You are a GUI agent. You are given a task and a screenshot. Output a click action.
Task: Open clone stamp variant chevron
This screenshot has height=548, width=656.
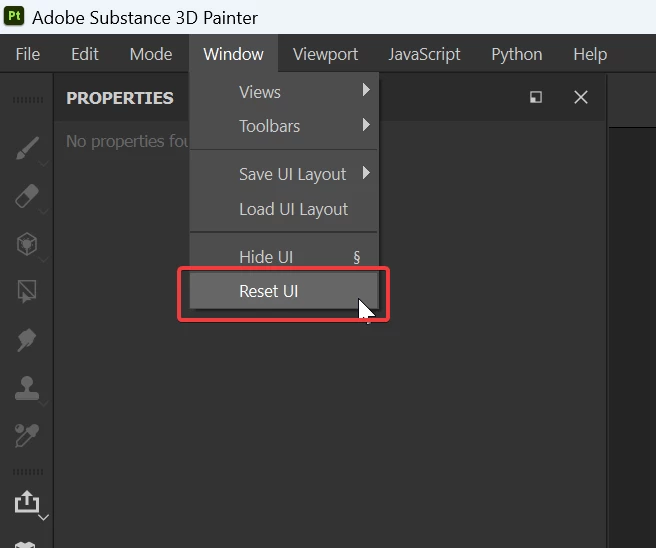[44, 403]
